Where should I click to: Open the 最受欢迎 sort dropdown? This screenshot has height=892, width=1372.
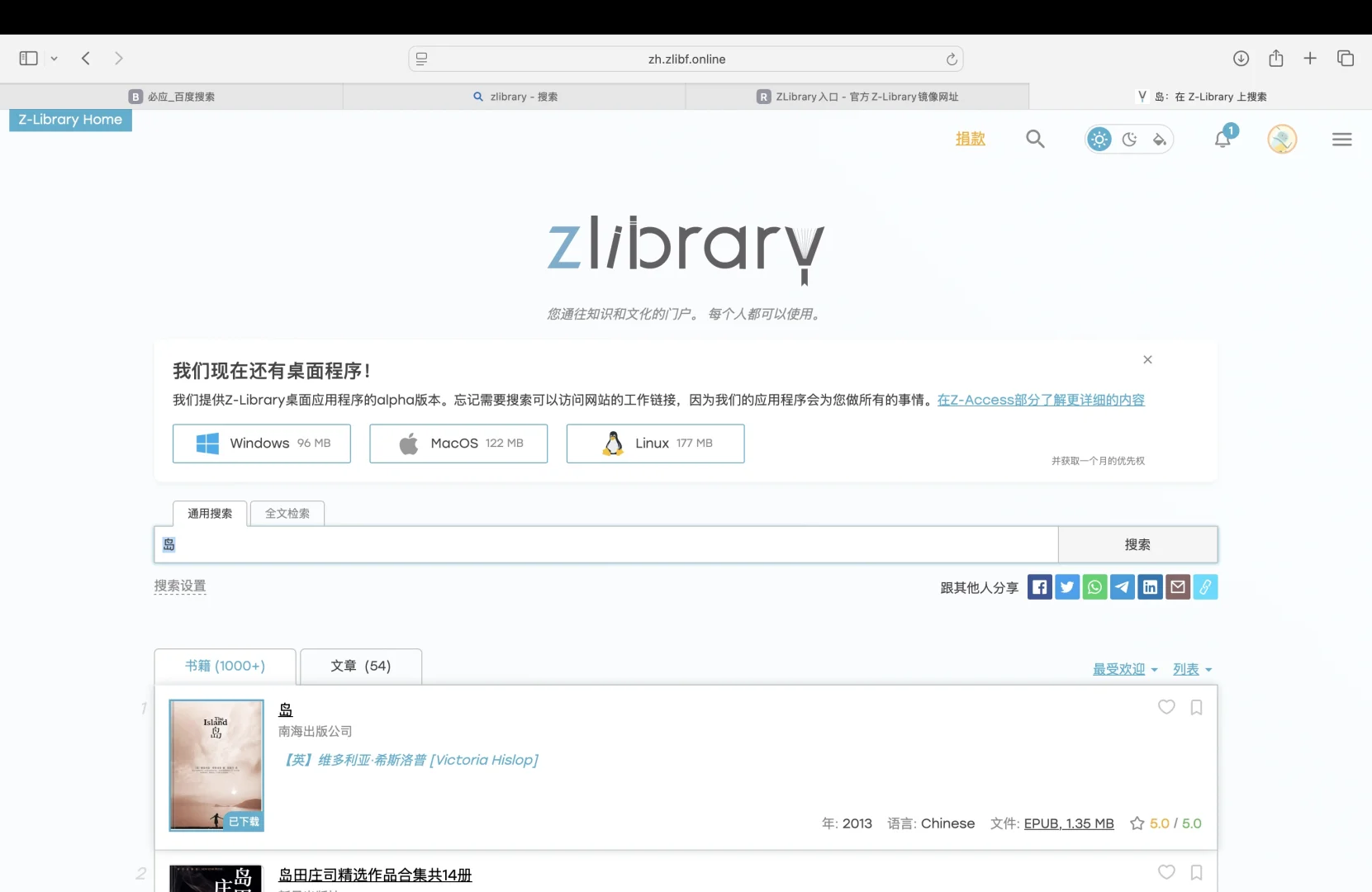pos(1125,669)
